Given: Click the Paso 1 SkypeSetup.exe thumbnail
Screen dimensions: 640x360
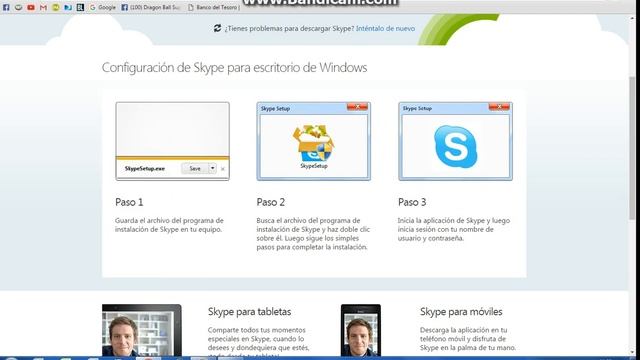Looking at the screenshot, I should point(172,141).
